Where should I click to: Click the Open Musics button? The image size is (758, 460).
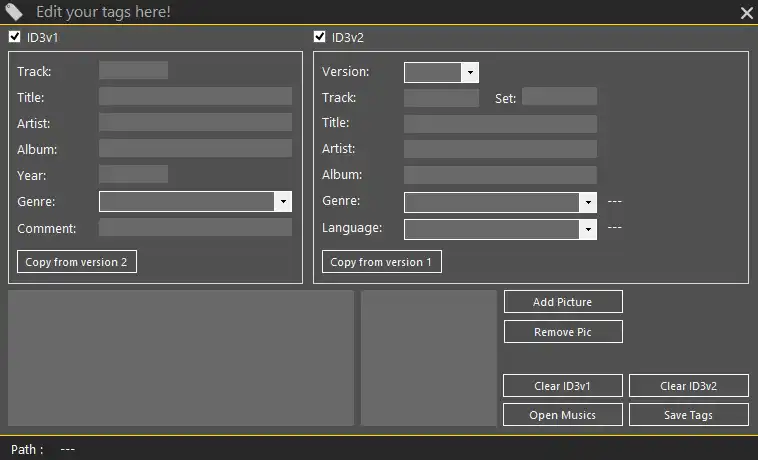563,415
